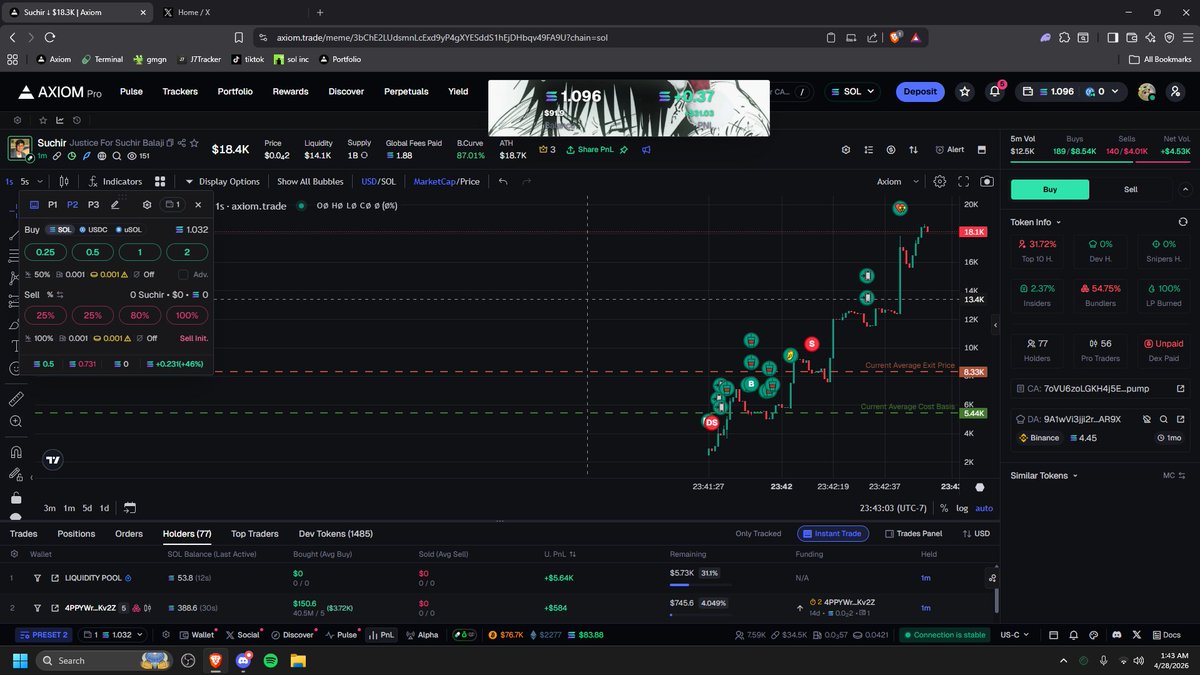This screenshot has width=1200, height=675.
Task: Open the Pulse menu item
Action: (131, 91)
